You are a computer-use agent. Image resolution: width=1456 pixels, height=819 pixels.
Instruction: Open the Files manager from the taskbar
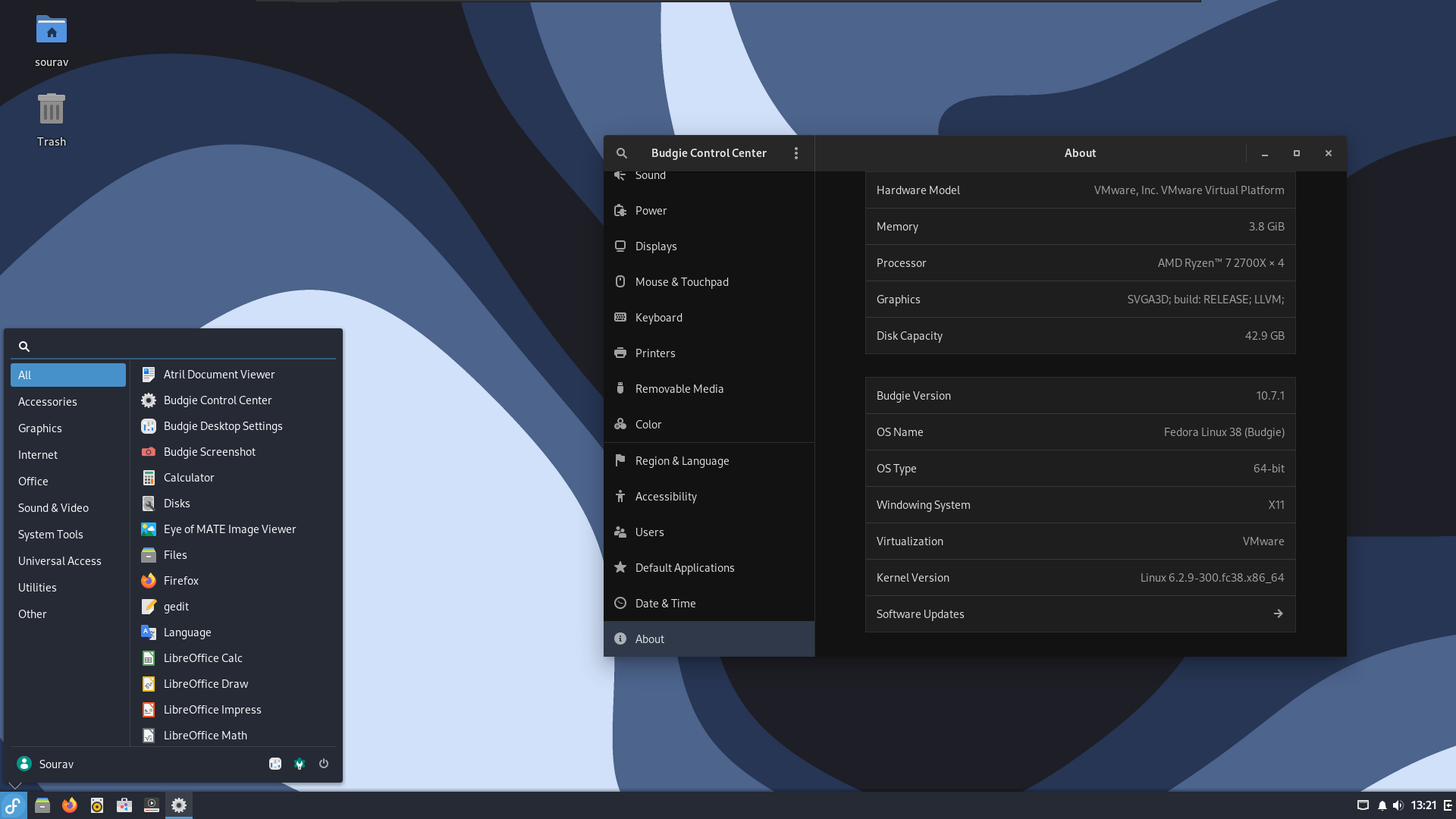pyautogui.click(x=42, y=805)
